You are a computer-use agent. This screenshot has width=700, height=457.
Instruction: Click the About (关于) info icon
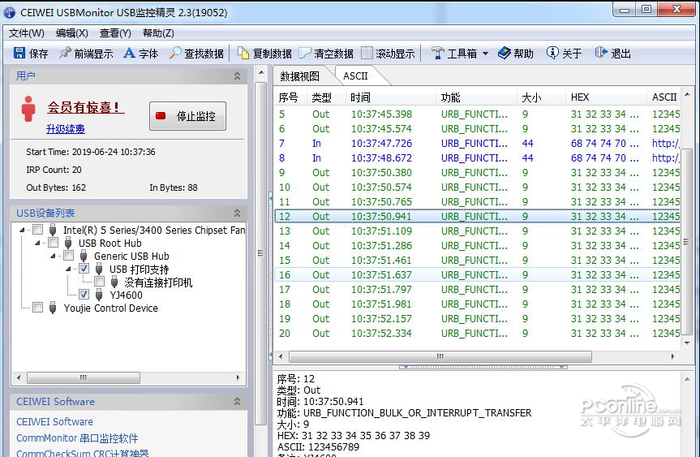(552, 53)
